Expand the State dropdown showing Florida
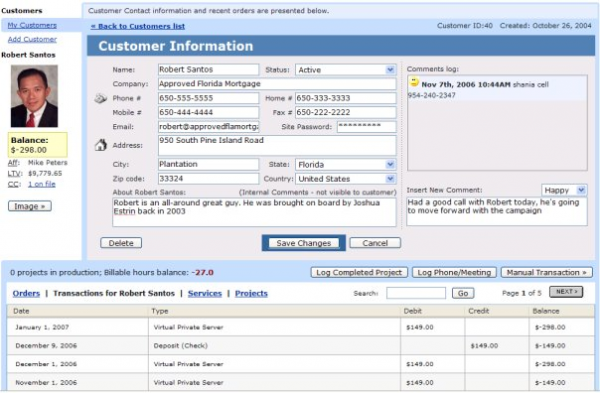The image size is (600, 393). 346,165
